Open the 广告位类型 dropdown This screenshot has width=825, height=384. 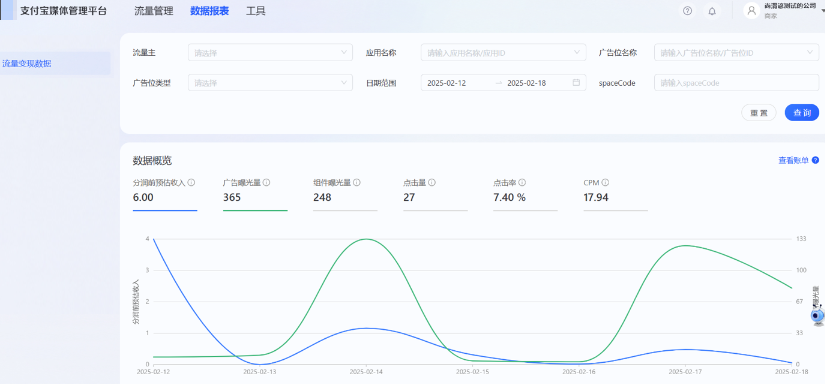(x=270, y=83)
